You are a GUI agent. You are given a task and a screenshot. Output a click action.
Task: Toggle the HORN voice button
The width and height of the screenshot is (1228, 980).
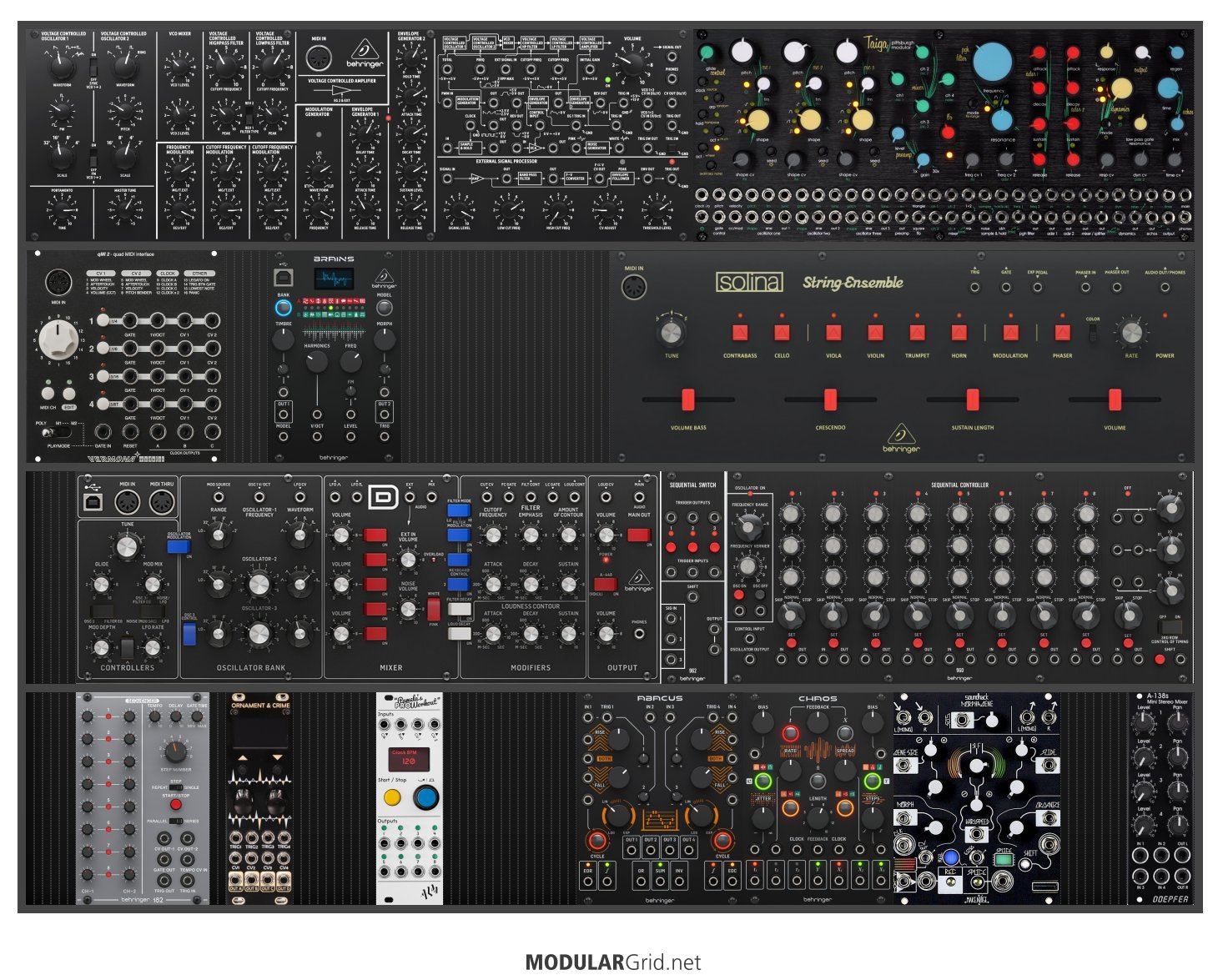(959, 333)
